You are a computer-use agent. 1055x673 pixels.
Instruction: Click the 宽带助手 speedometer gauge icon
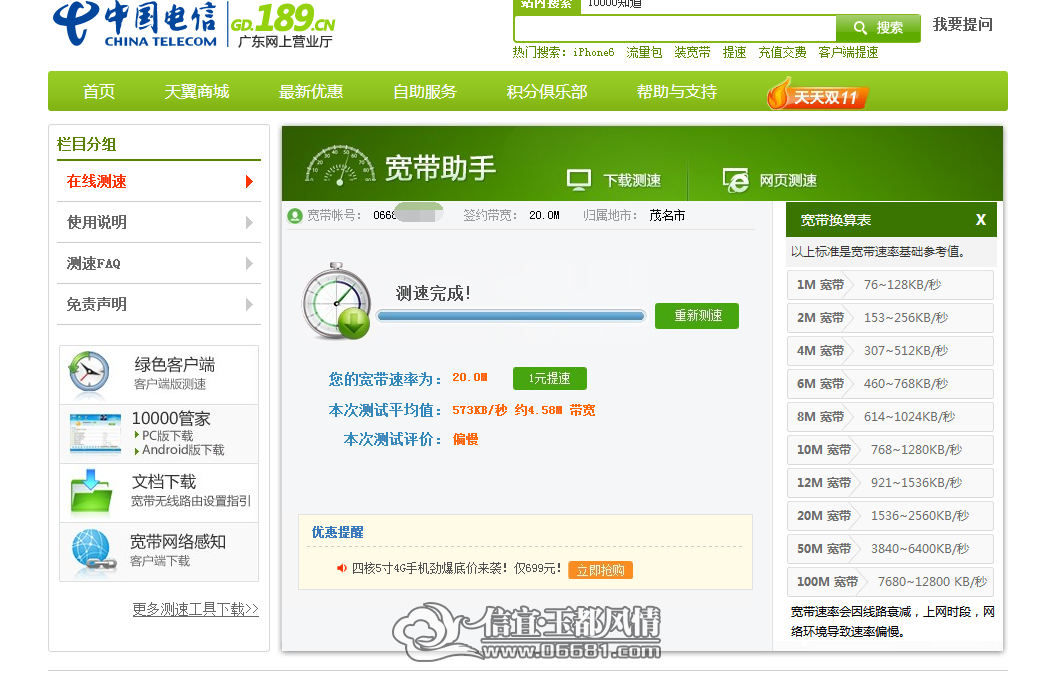point(340,165)
